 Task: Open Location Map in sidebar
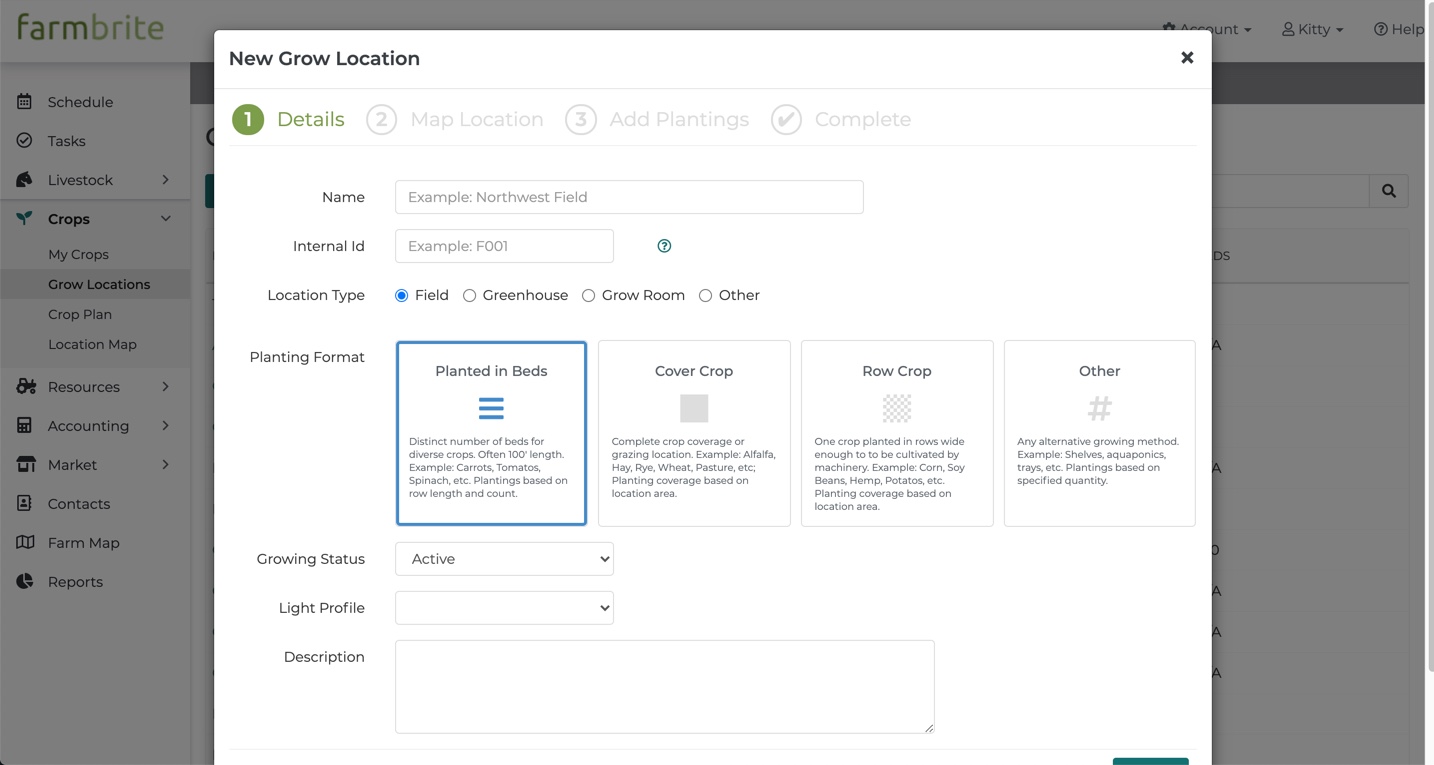[92, 344]
